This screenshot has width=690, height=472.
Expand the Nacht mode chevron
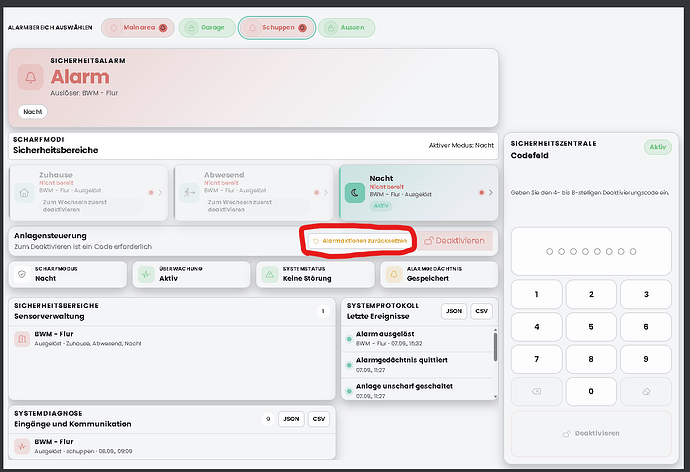[x=490, y=193]
